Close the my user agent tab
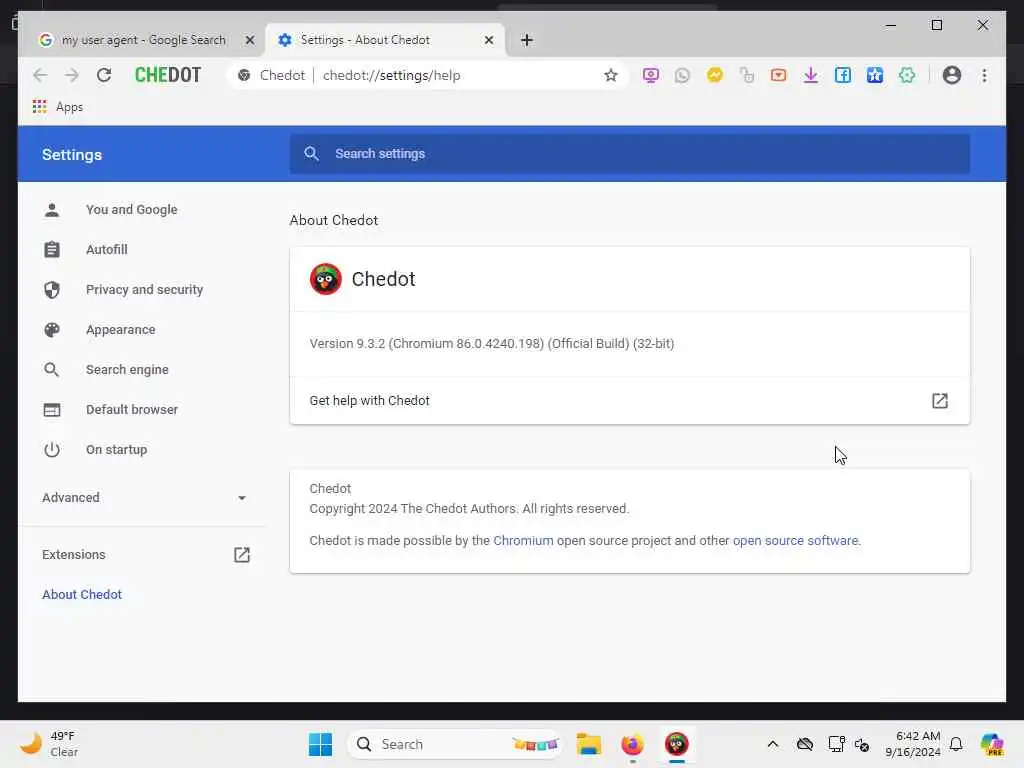The image size is (1024, 768). point(249,40)
